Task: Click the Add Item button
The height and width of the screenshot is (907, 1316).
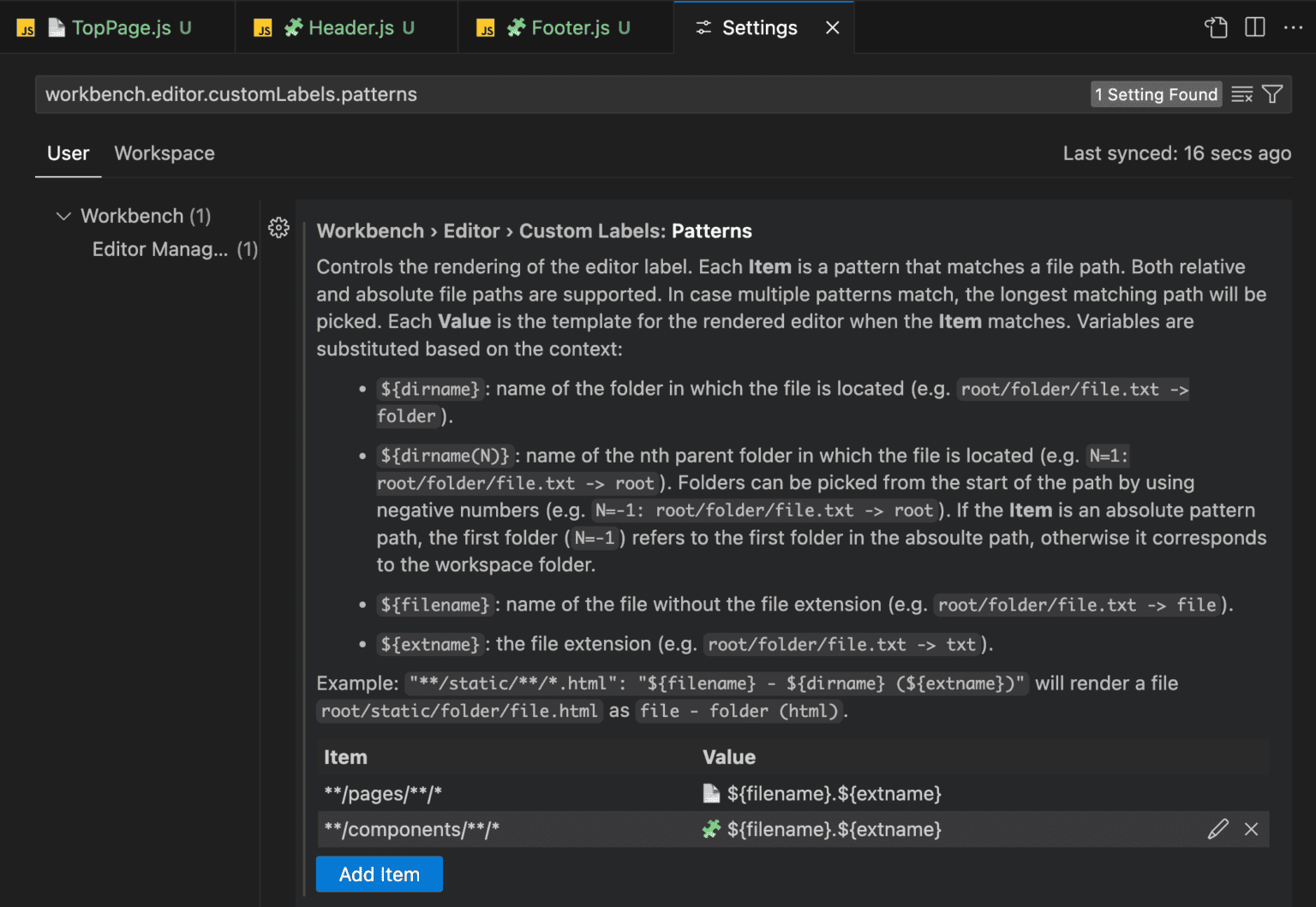Action: pos(379,874)
